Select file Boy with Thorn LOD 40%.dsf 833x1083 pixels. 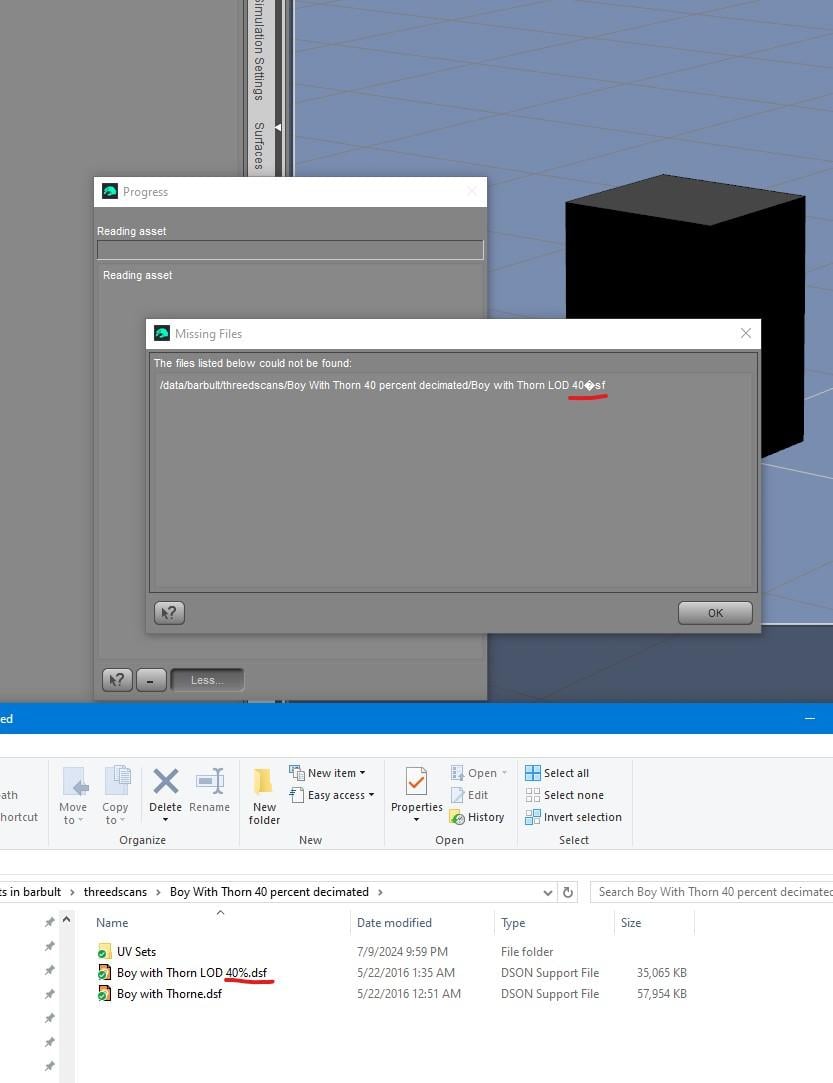(x=192, y=972)
